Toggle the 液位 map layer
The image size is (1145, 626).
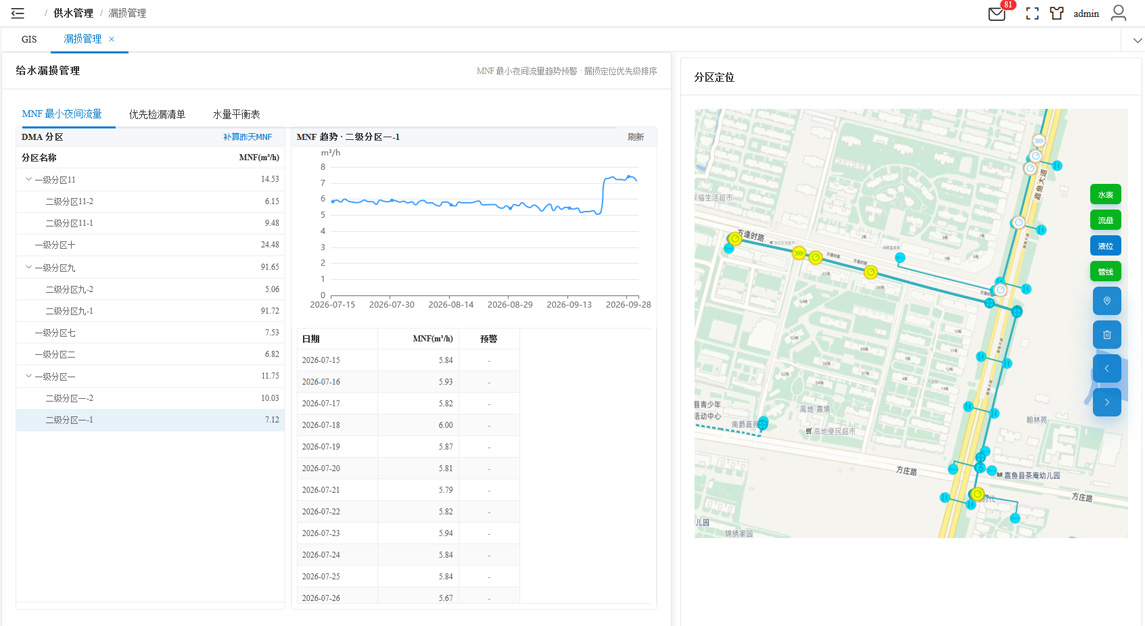(1105, 245)
